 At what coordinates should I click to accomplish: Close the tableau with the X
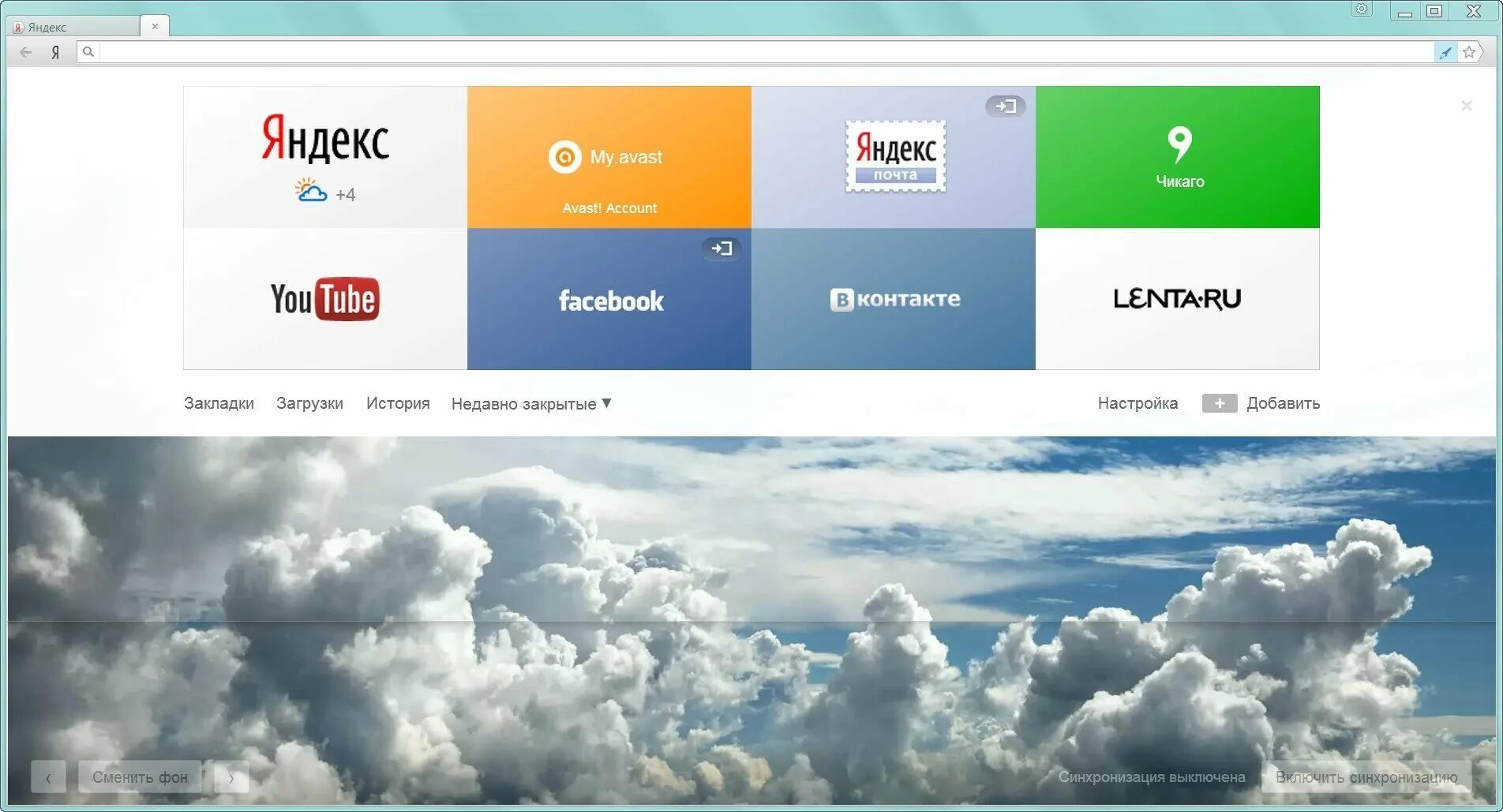[1466, 106]
